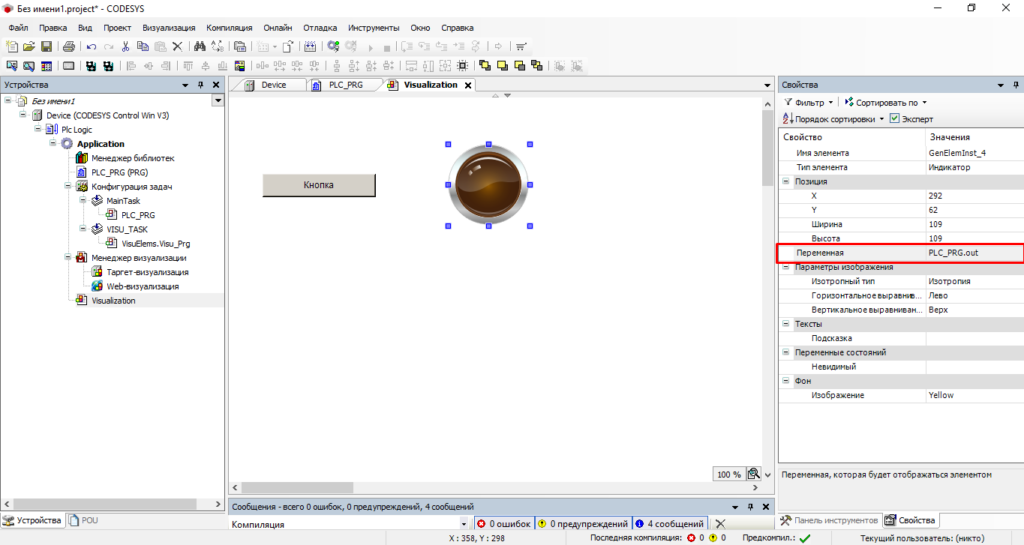Open the Фильтр dropdown
This screenshot has width=1024, height=545.
(809, 102)
